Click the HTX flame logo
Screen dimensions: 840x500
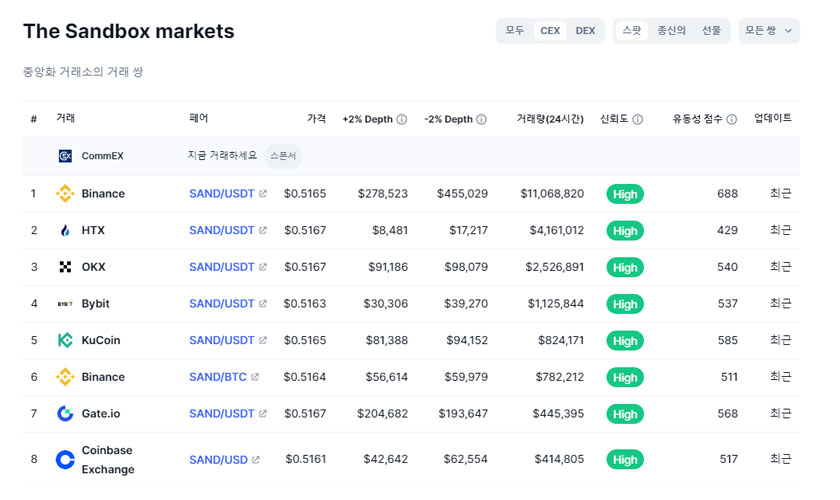point(65,230)
